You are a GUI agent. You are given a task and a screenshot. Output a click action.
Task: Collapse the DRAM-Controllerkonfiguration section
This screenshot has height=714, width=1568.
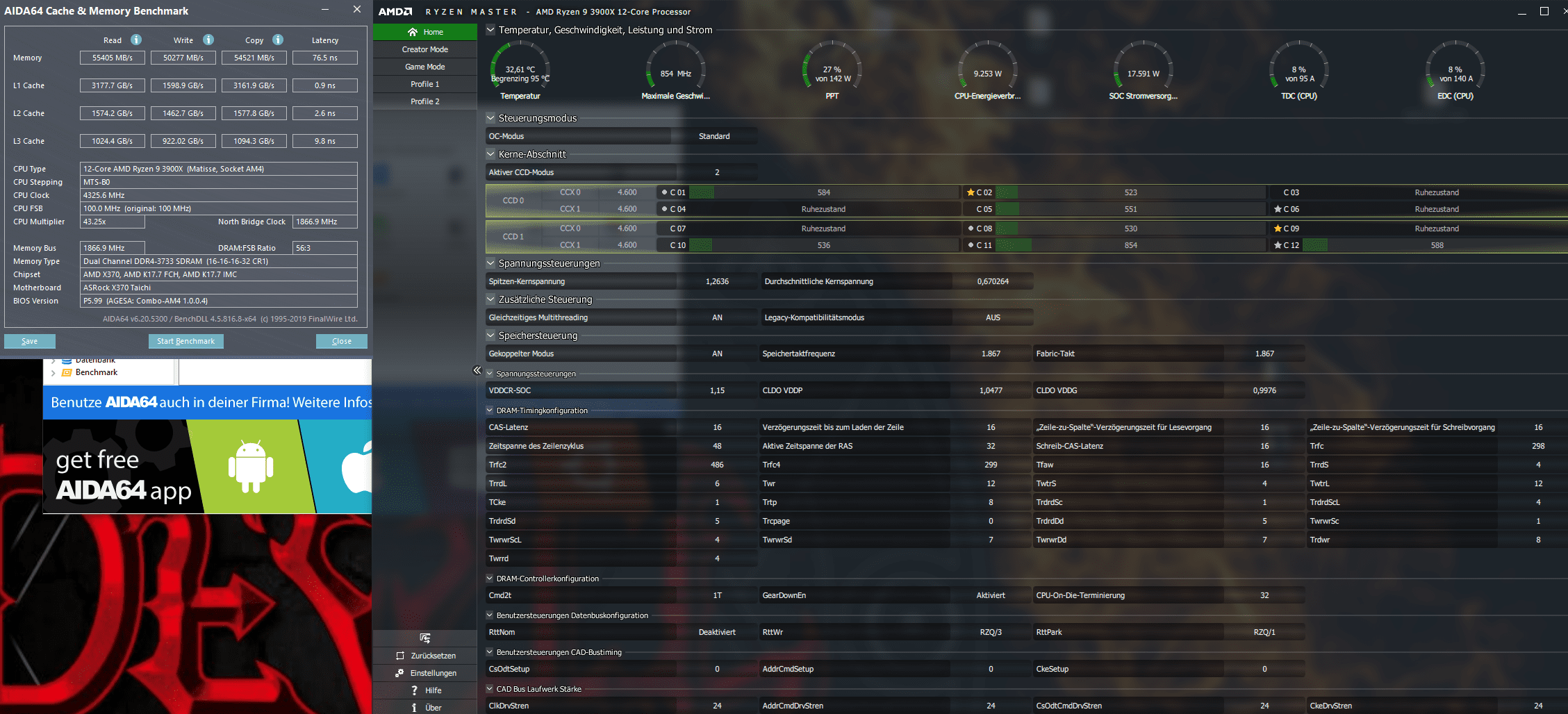click(490, 579)
